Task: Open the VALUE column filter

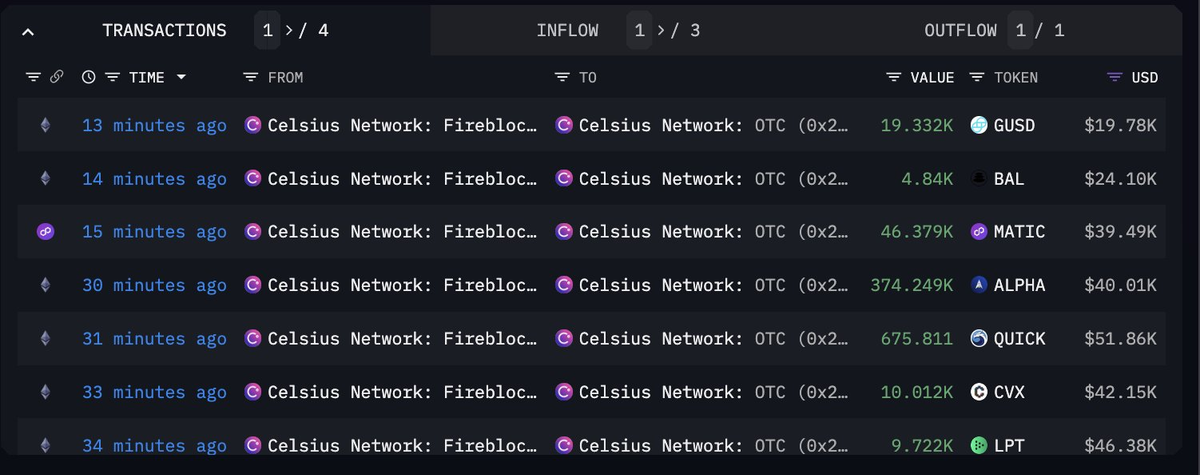Action: tap(894, 77)
